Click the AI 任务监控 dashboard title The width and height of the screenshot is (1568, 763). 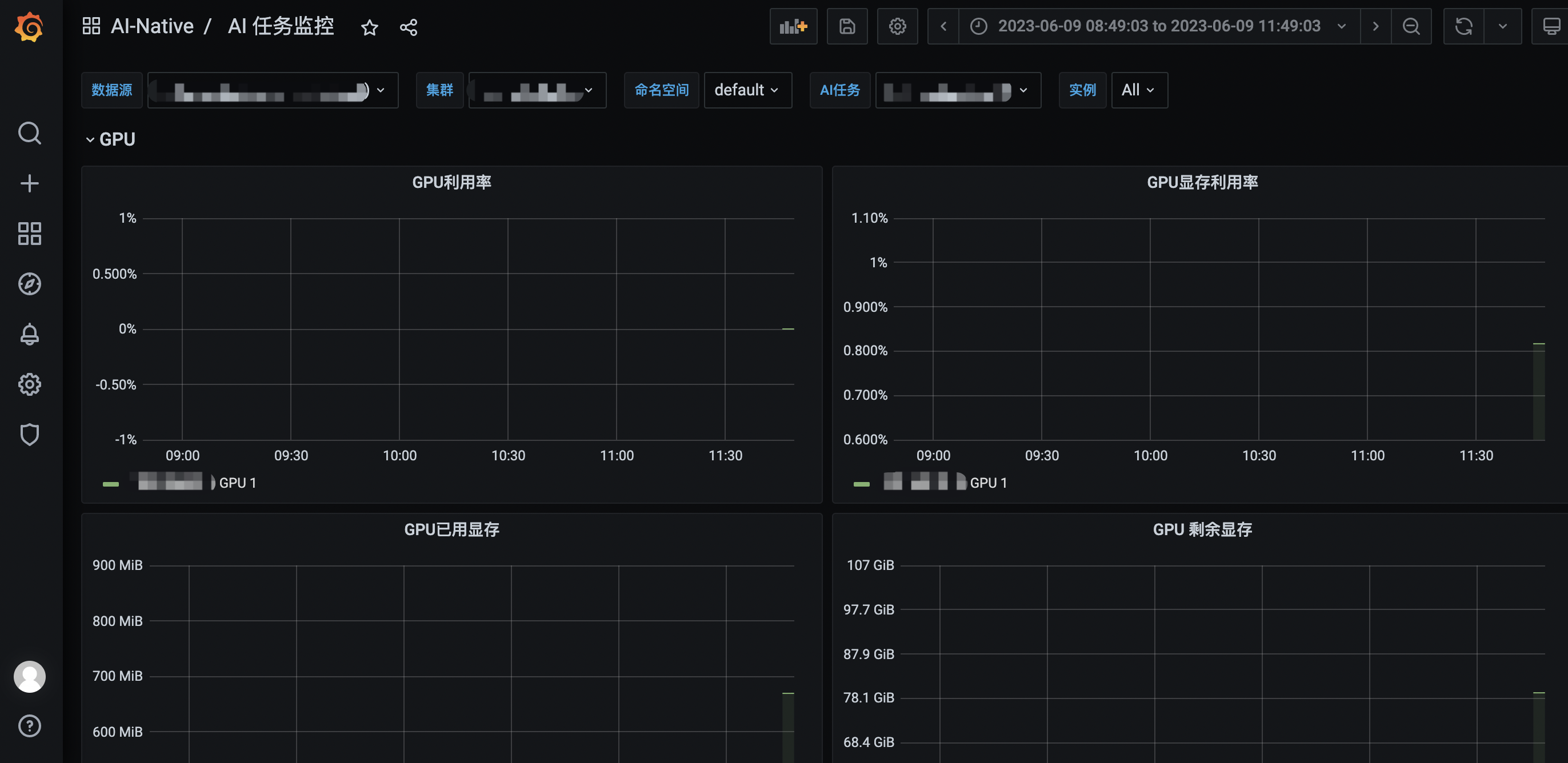[x=281, y=26]
